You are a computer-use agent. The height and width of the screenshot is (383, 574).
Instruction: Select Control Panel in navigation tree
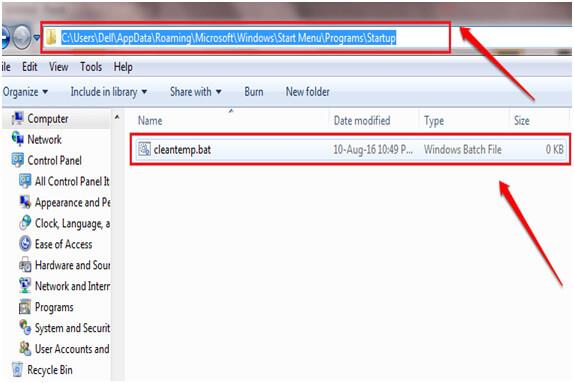point(55,160)
